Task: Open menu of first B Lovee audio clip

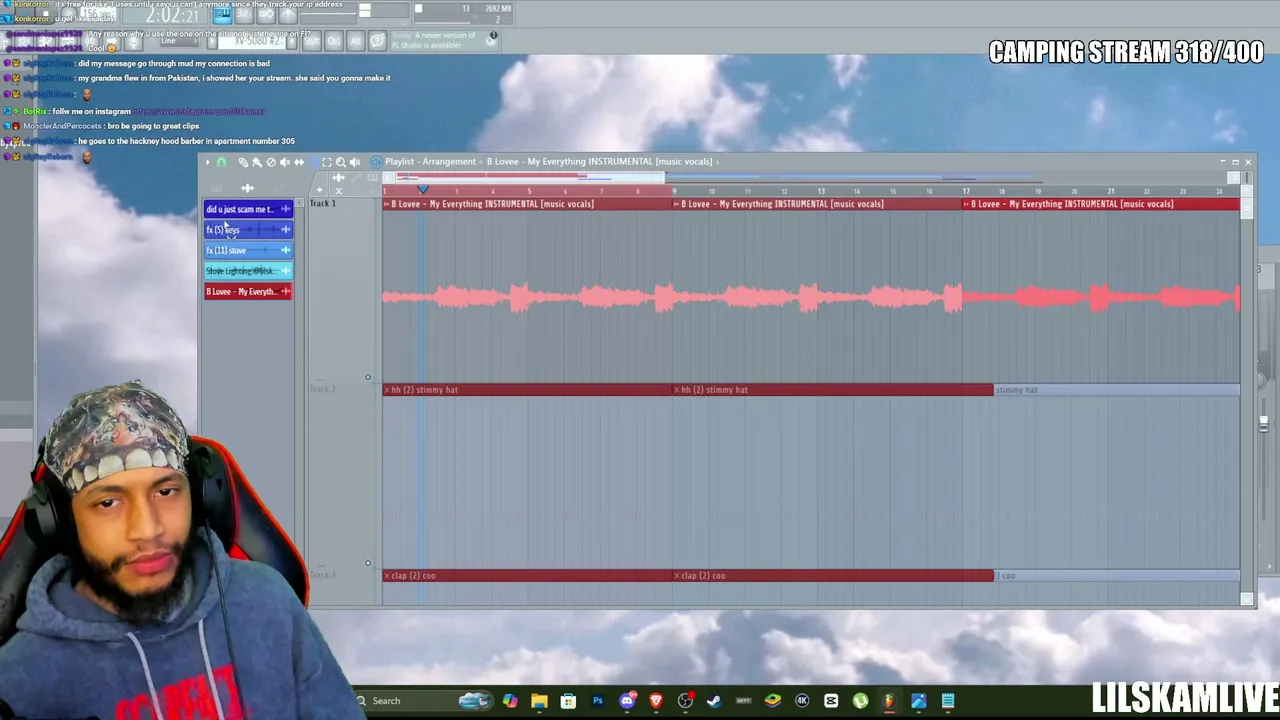Action: coord(387,204)
